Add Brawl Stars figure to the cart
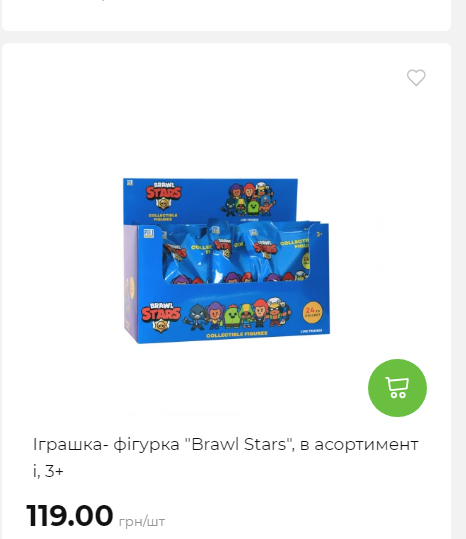The width and height of the screenshot is (466, 539). [x=397, y=388]
